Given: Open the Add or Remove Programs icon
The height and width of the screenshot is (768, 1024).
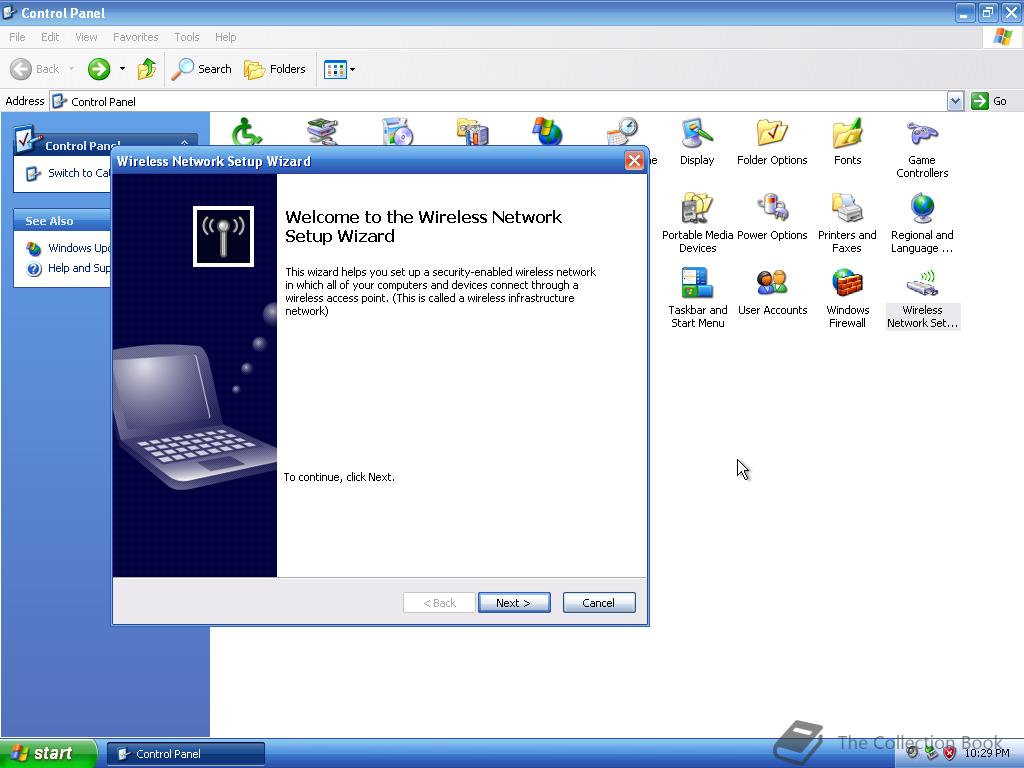Looking at the screenshot, I should [x=397, y=131].
